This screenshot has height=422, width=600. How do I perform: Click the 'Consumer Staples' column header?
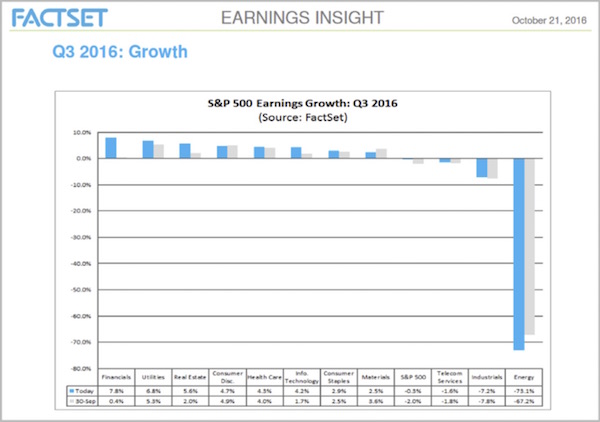pyautogui.click(x=339, y=377)
